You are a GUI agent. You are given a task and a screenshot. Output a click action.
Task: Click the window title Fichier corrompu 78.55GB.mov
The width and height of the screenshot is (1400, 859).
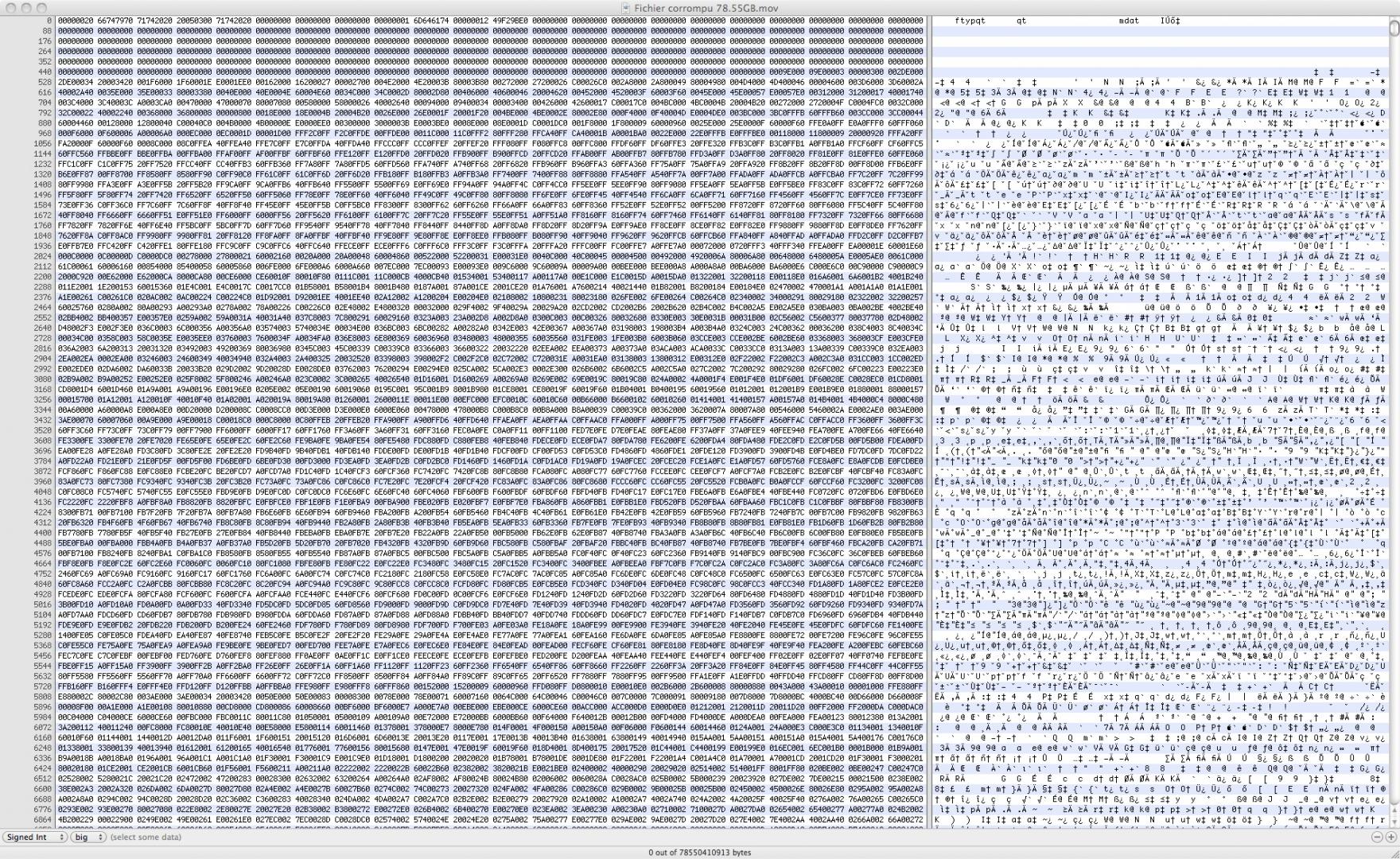click(707, 7)
